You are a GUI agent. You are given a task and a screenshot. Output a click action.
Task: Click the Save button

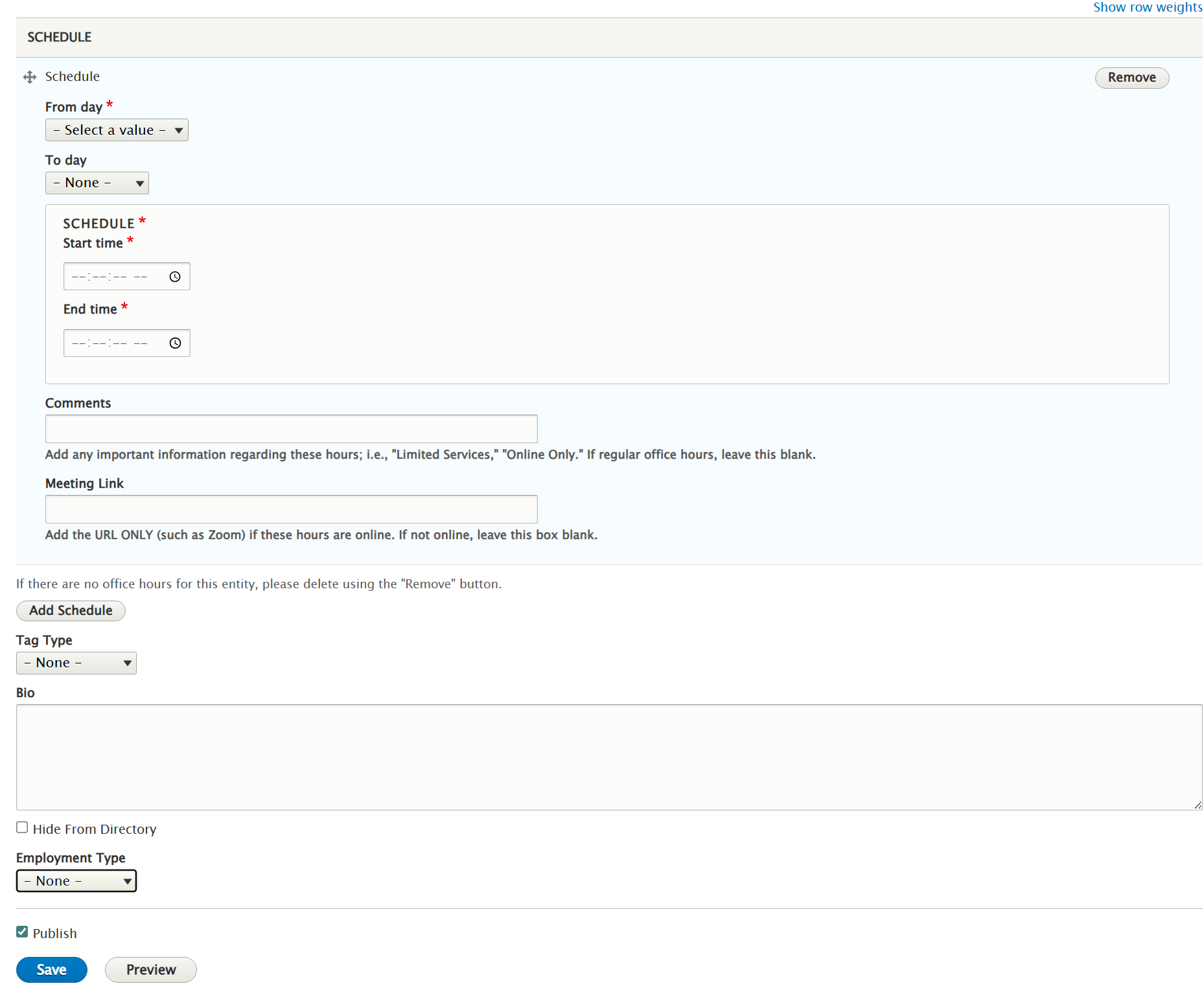point(51,969)
